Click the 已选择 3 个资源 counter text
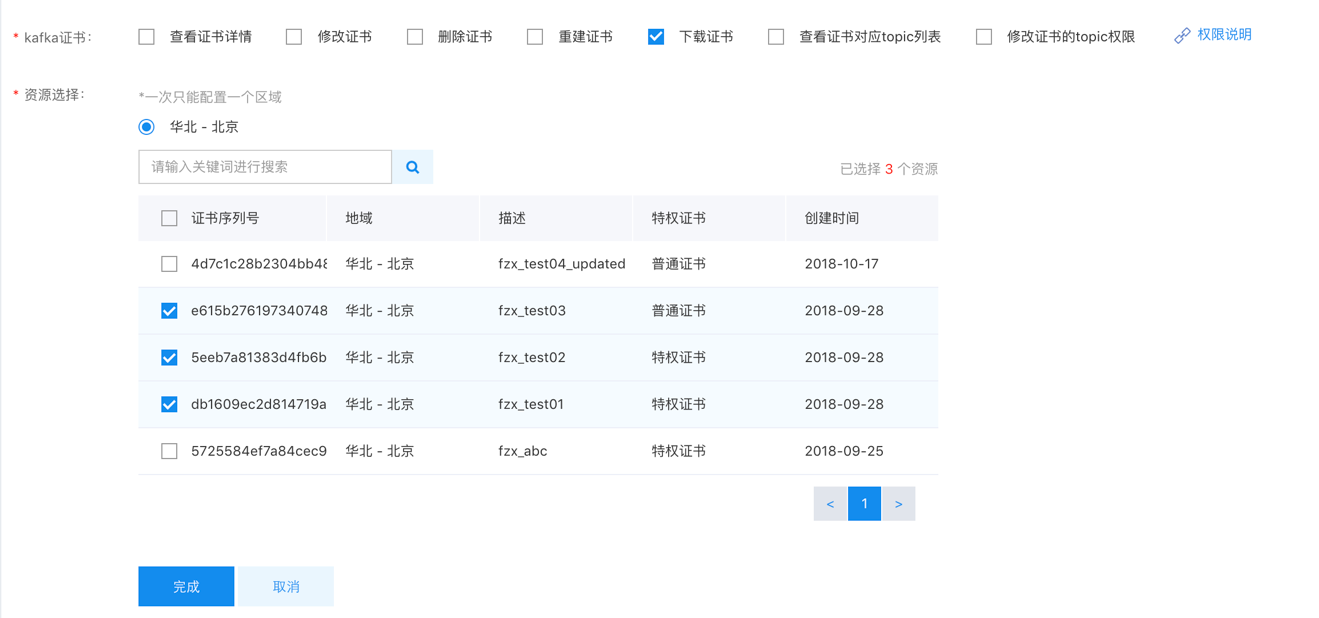 889,169
